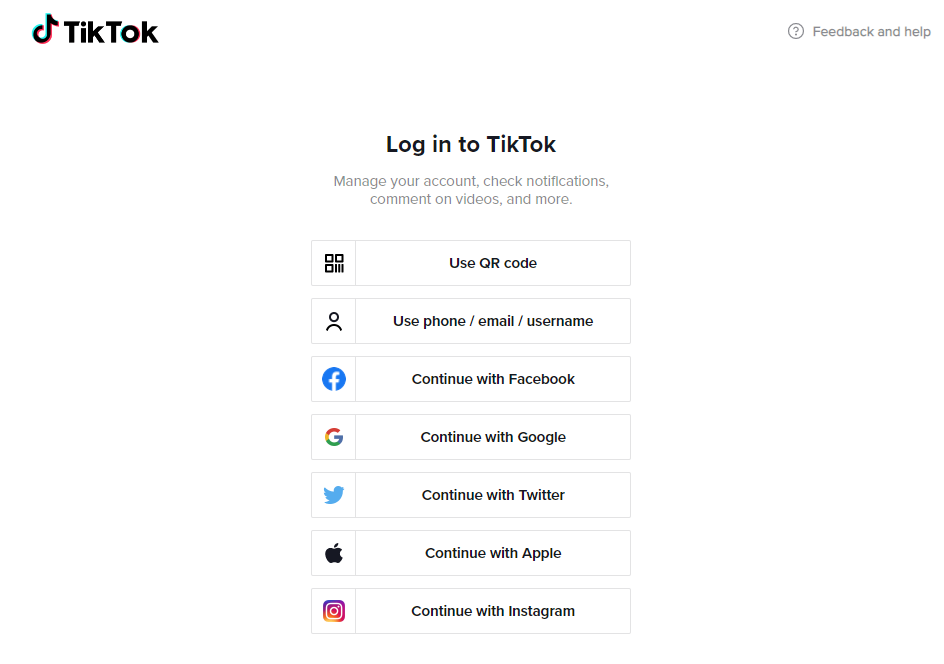Click the Manage your account description text

[471, 190]
